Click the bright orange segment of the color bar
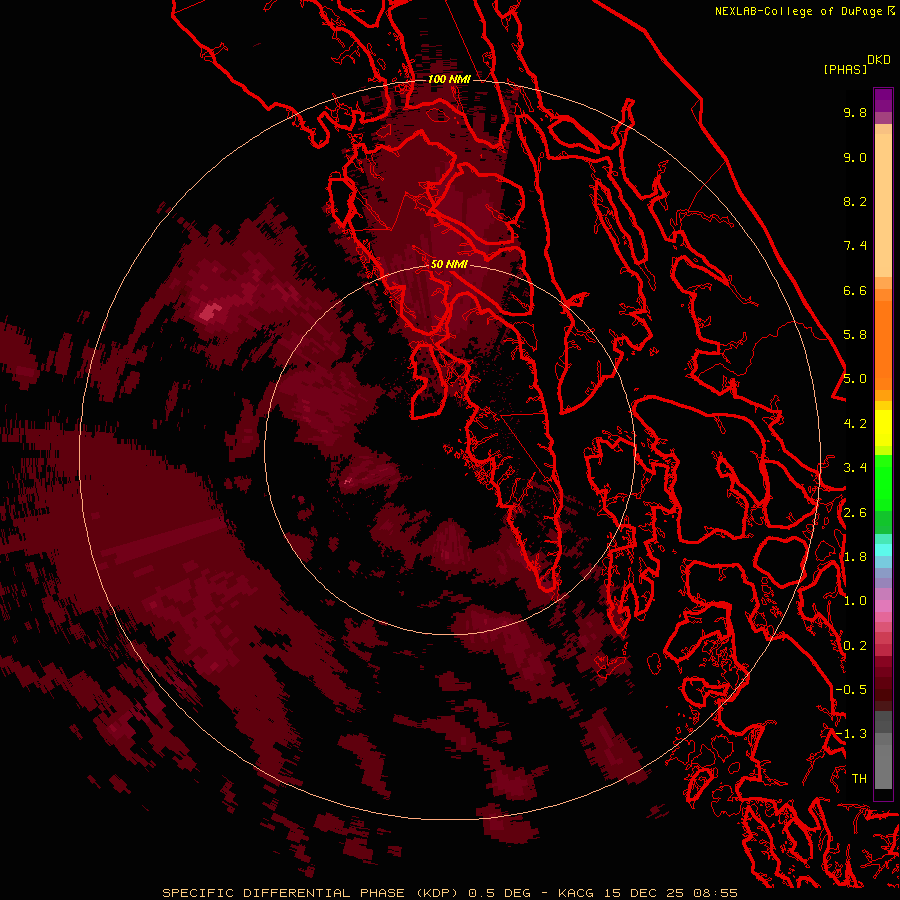 coord(883,344)
